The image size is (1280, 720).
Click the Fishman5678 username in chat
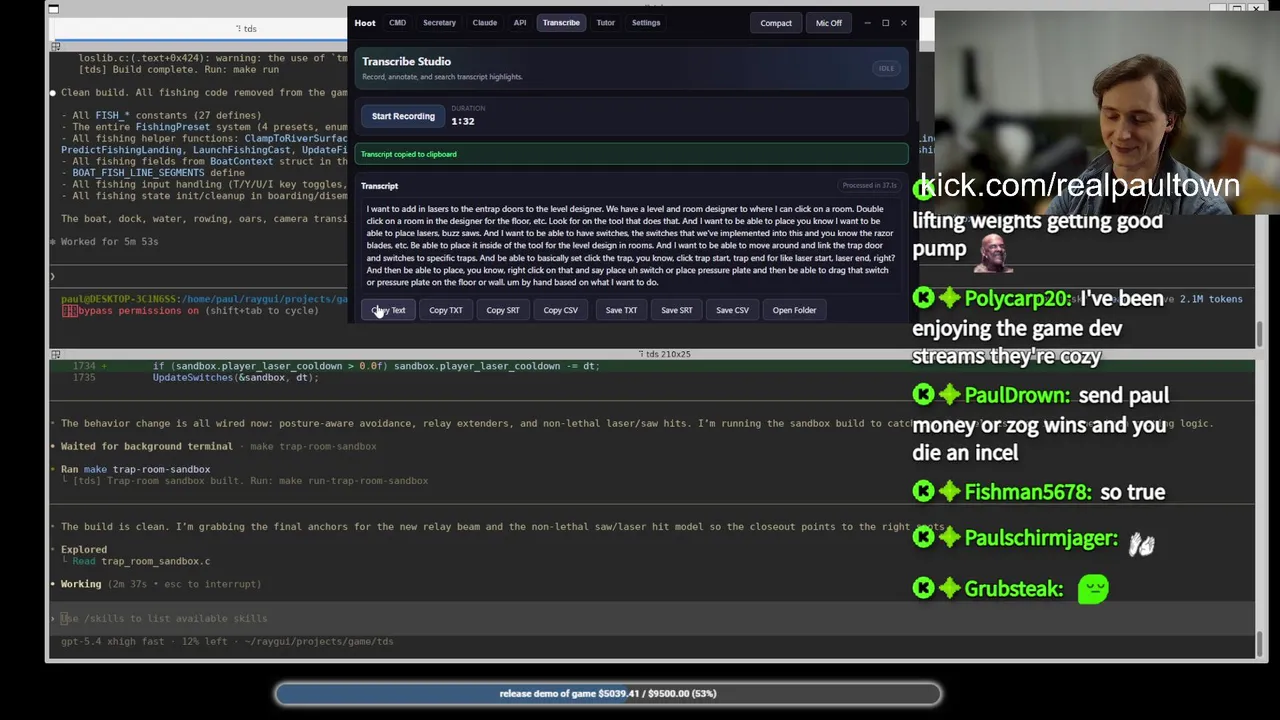(x=1028, y=492)
